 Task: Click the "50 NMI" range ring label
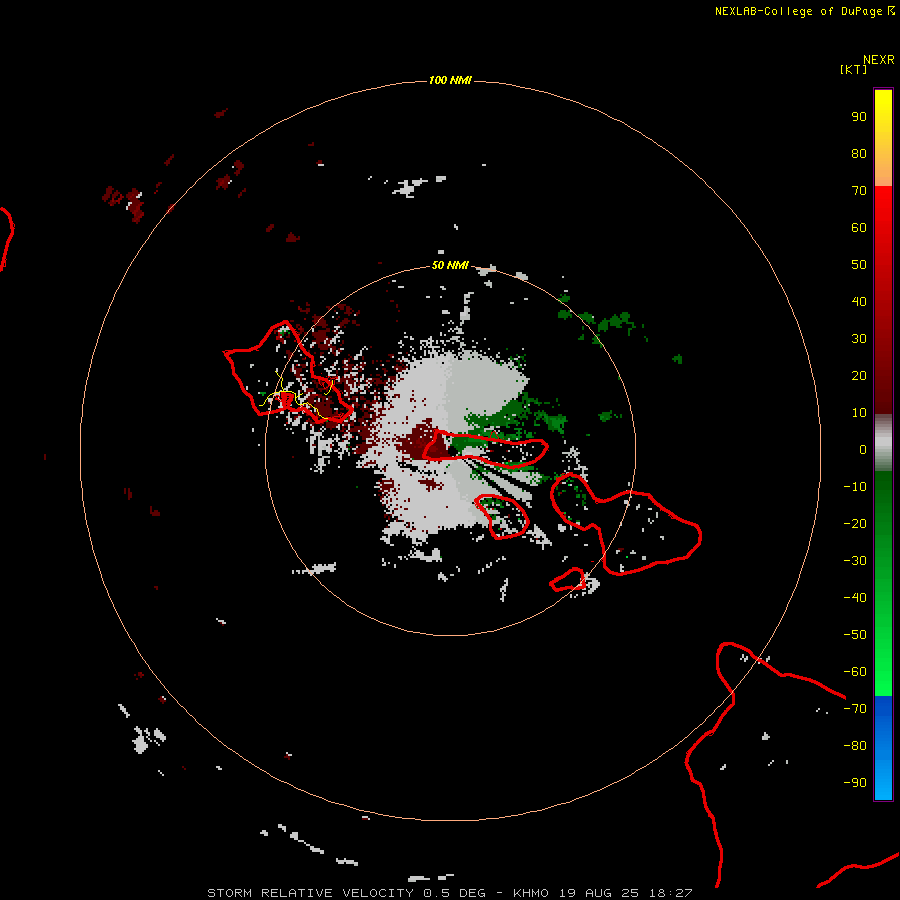450,265
